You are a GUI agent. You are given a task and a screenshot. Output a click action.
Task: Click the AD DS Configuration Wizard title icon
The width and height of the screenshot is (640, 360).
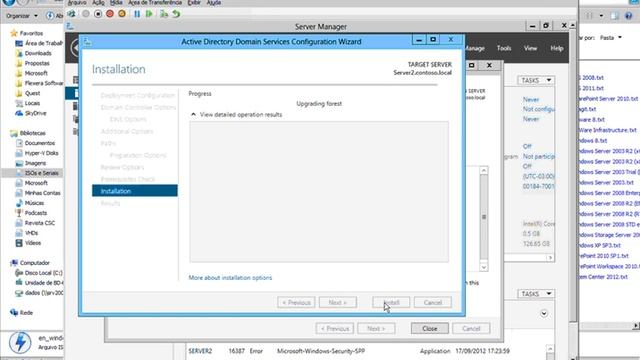87,42
